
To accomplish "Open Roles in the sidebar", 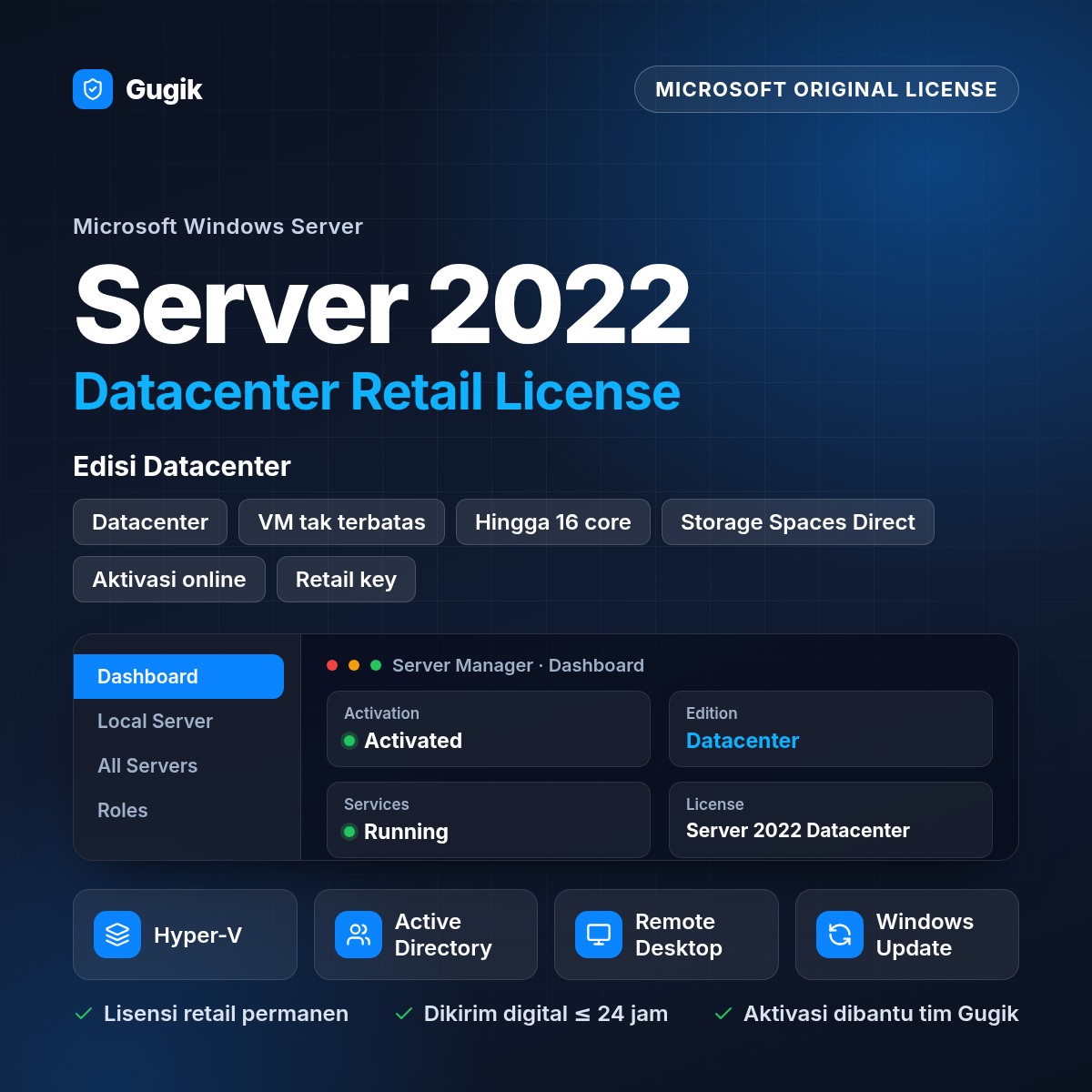I will (178, 810).
